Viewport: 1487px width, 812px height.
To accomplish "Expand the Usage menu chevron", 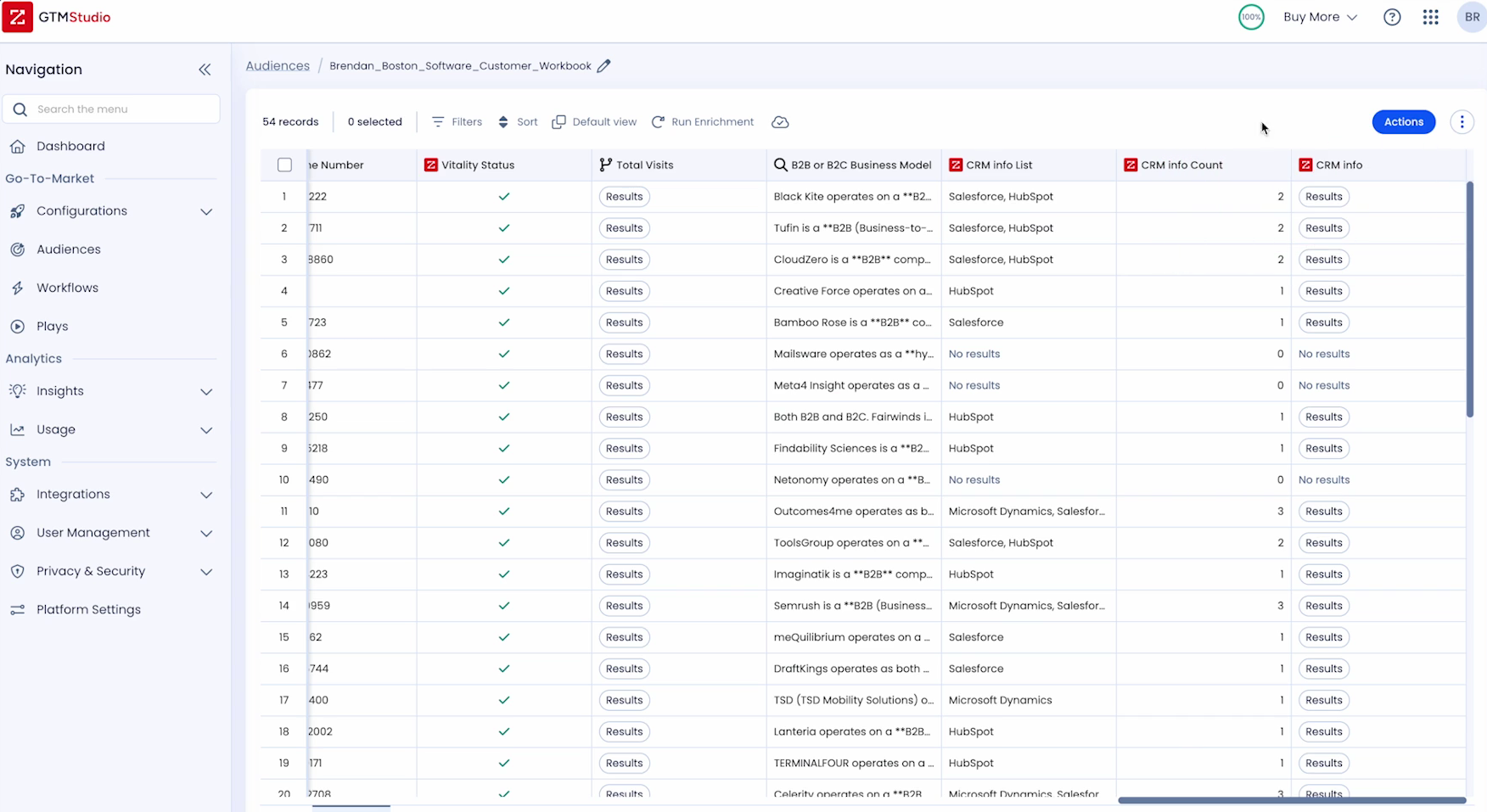I will [x=206, y=430].
